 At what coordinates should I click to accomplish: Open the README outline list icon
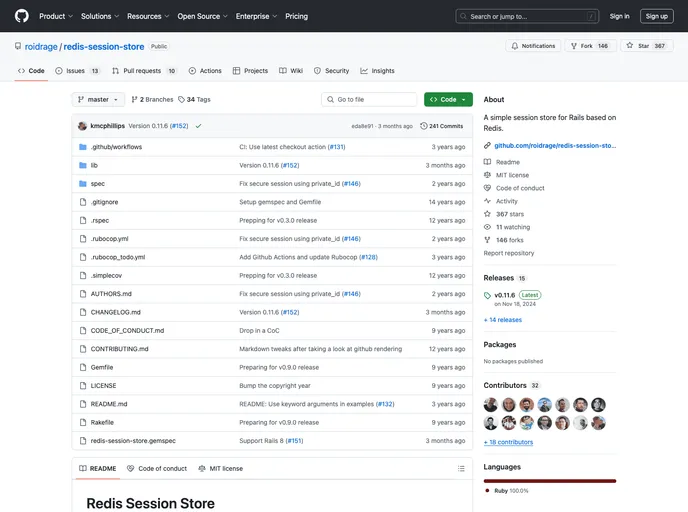(461, 469)
